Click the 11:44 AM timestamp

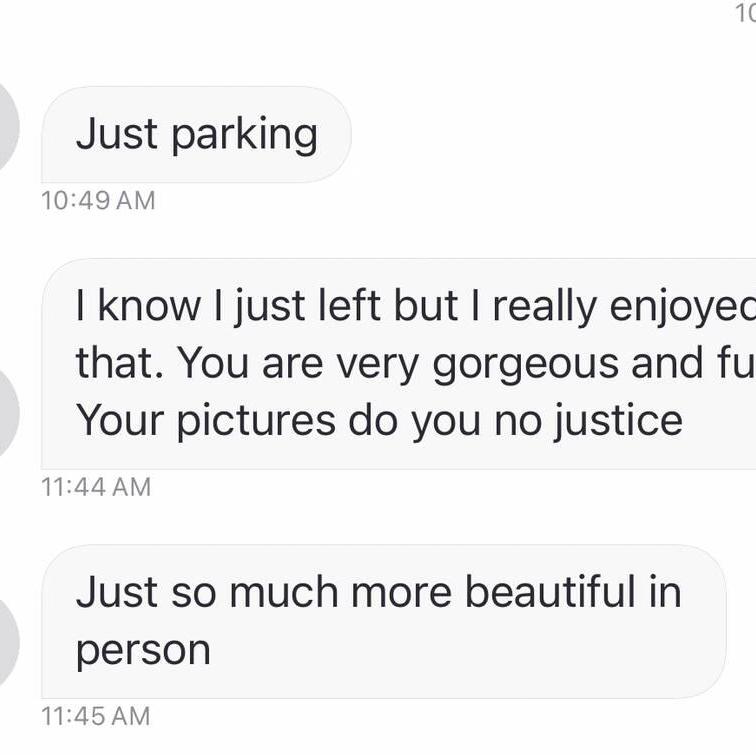(x=96, y=487)
